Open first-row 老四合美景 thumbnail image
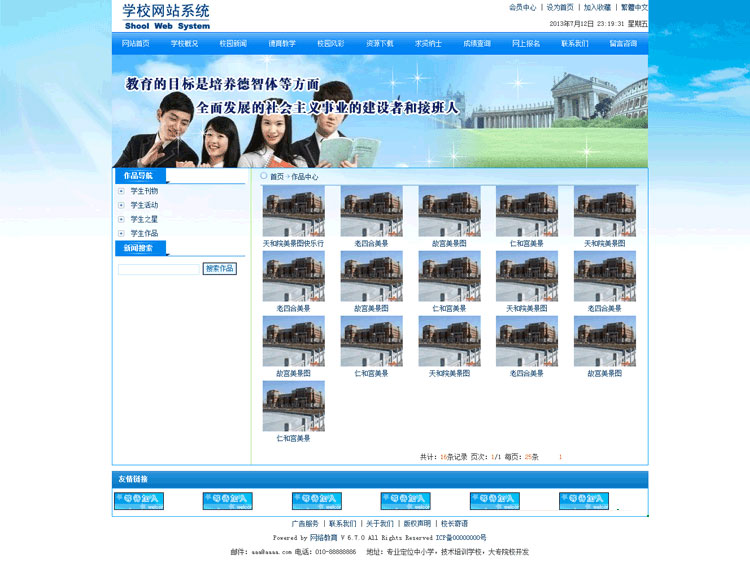The width and height of the screenshot is (750, 580). [x=372, y=211]
